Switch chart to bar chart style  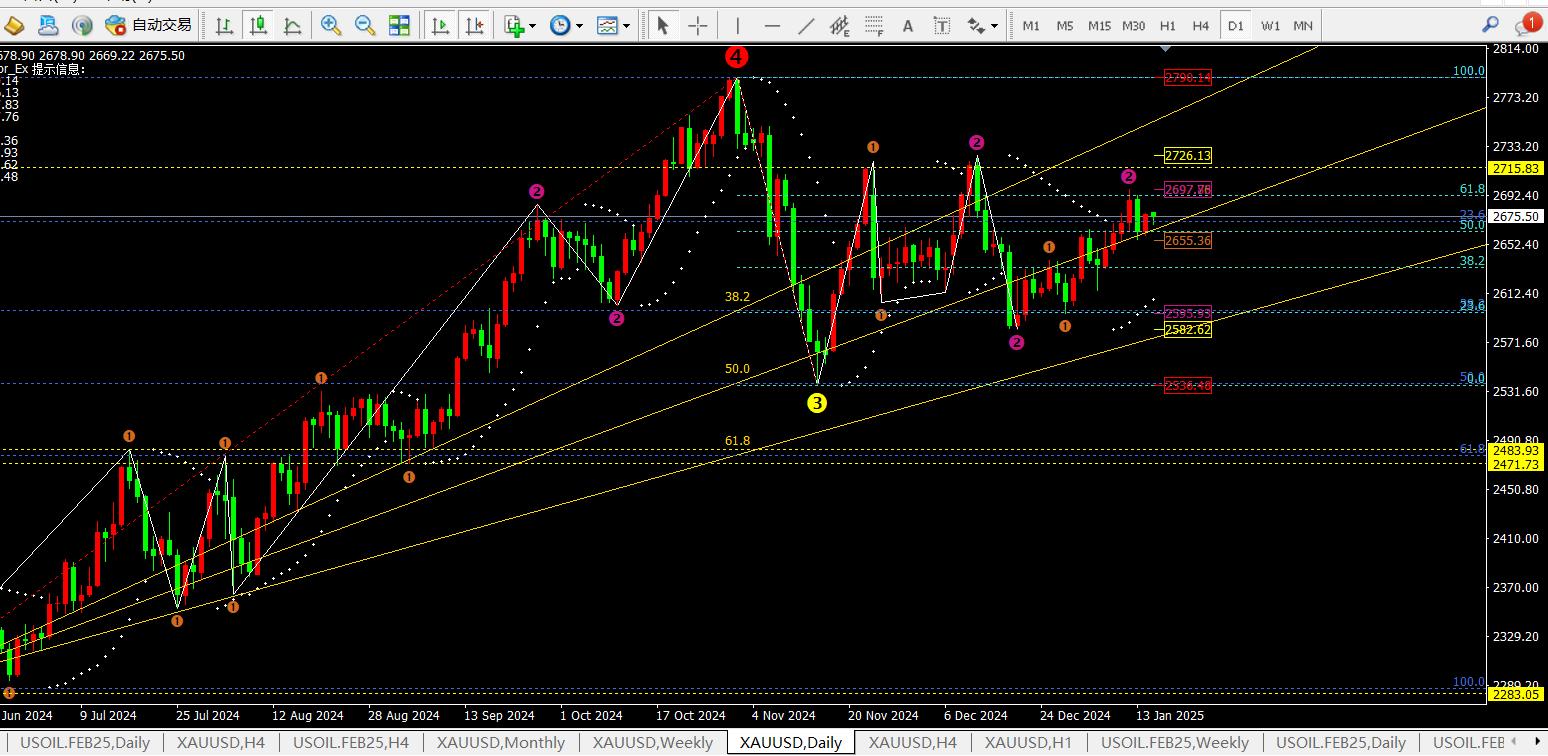(x=225, y=25)
